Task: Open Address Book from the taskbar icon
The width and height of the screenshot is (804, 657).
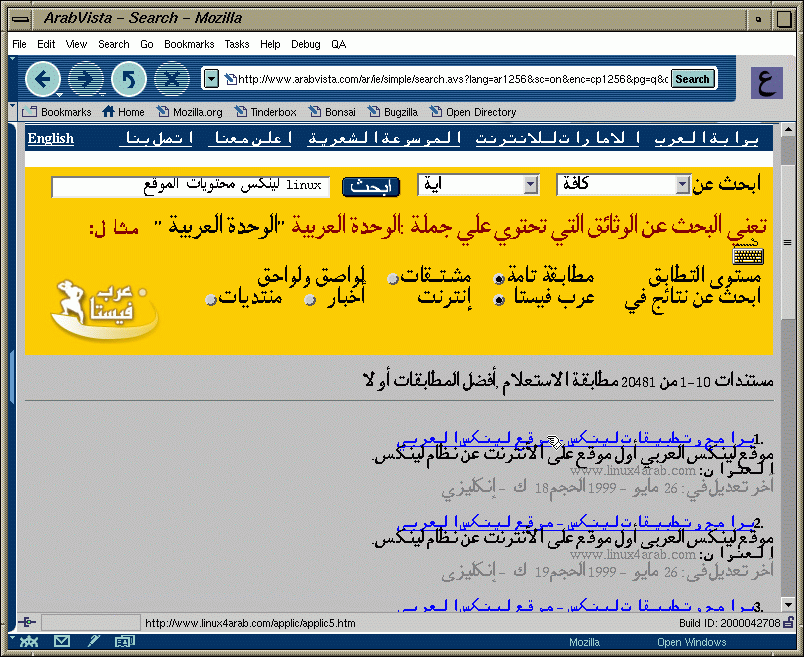Action: pos(125,641)
